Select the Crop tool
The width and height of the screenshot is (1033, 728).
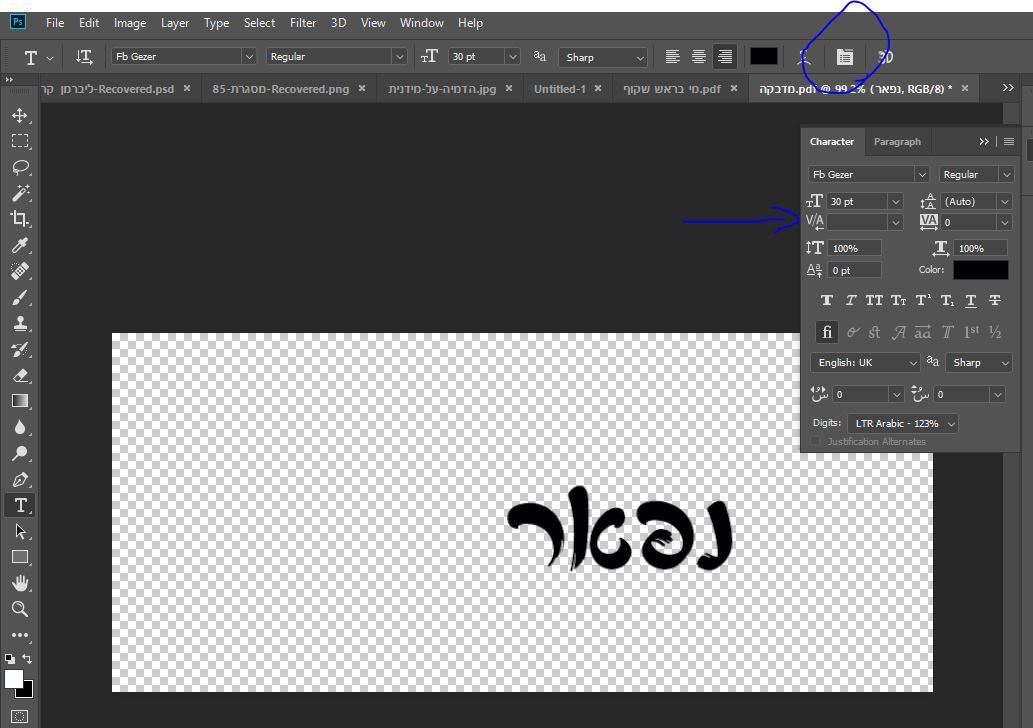coord(20,219)
